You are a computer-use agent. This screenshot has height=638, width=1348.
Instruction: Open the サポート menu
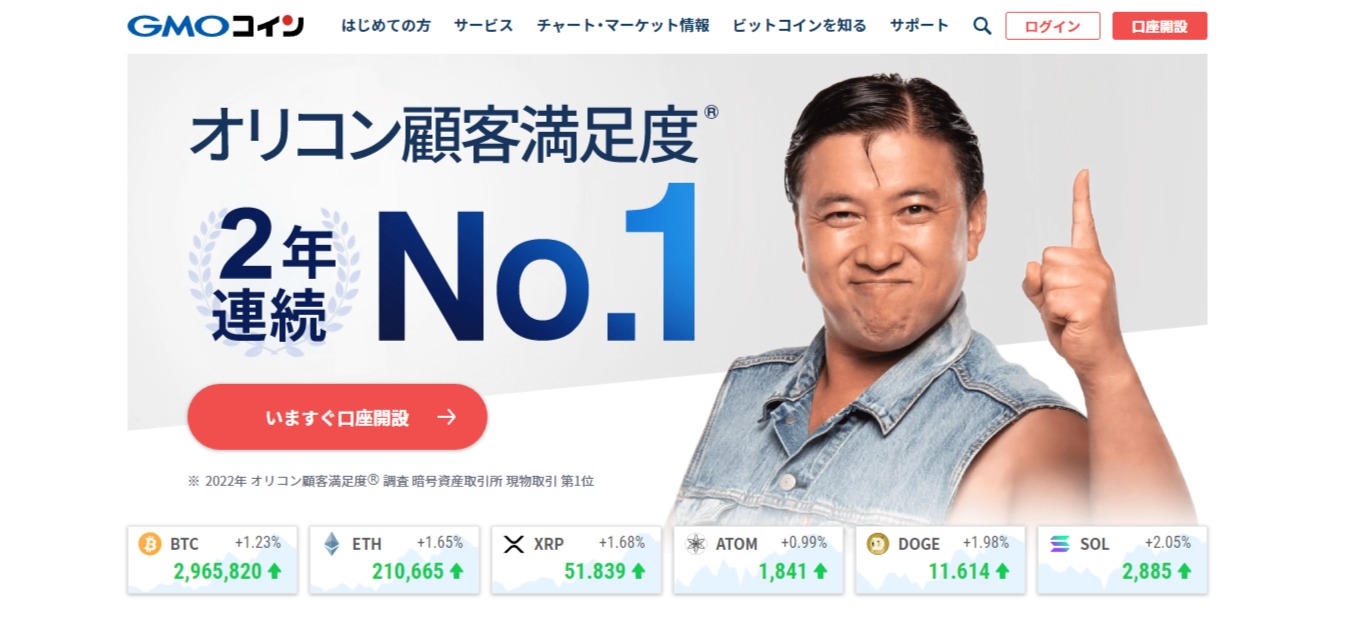tap(920, 26)
